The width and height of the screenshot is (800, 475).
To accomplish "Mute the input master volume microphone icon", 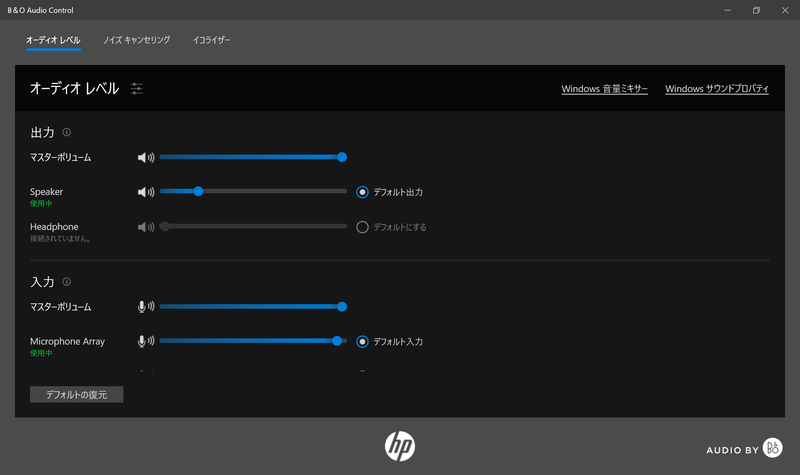I will point(145,307).
